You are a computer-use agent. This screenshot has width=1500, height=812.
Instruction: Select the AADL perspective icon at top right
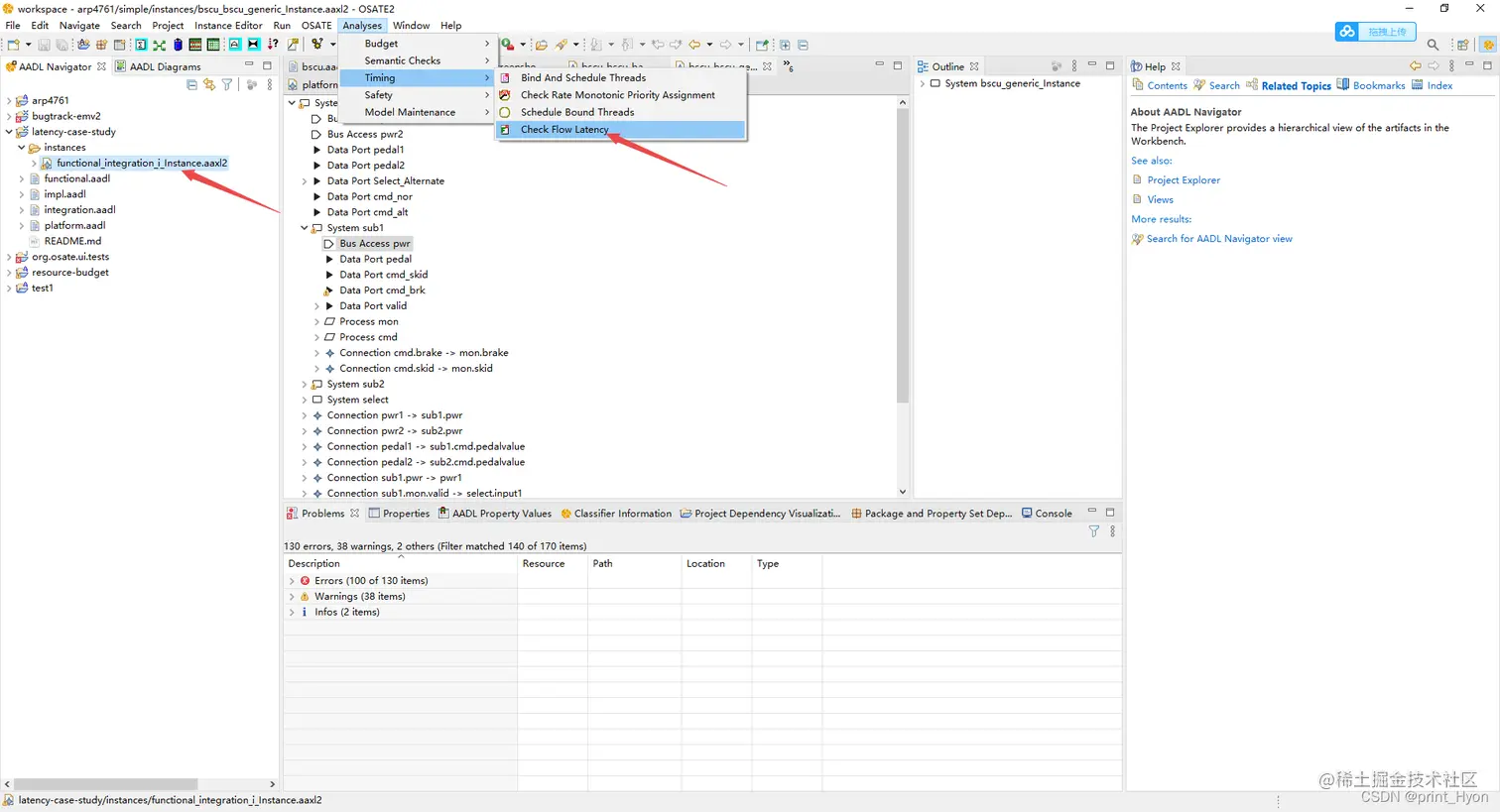point(1487,45)
